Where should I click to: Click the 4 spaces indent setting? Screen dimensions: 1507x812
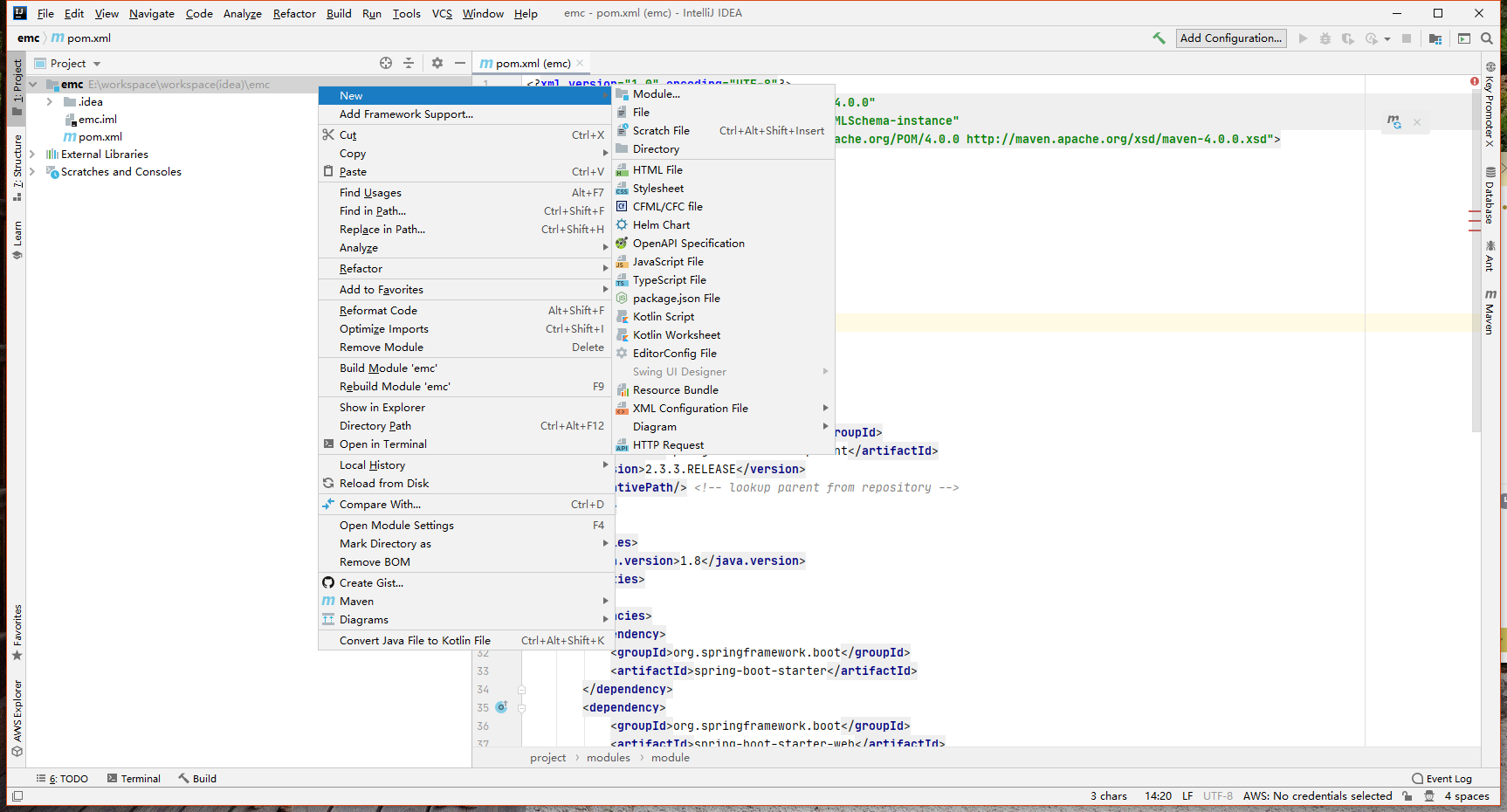pos(1466,795)
